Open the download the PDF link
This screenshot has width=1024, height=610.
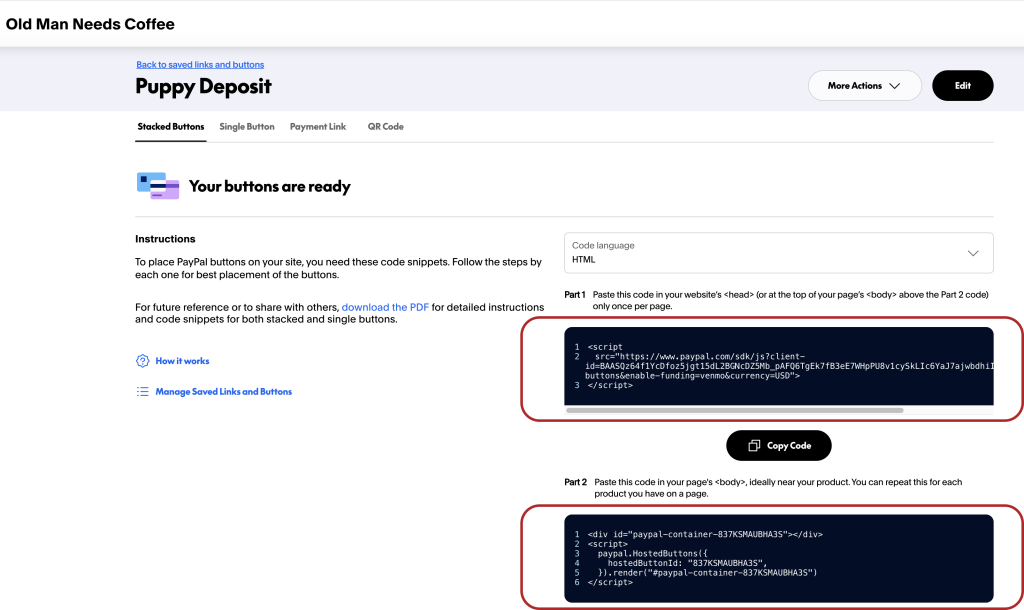click(385, 307)
